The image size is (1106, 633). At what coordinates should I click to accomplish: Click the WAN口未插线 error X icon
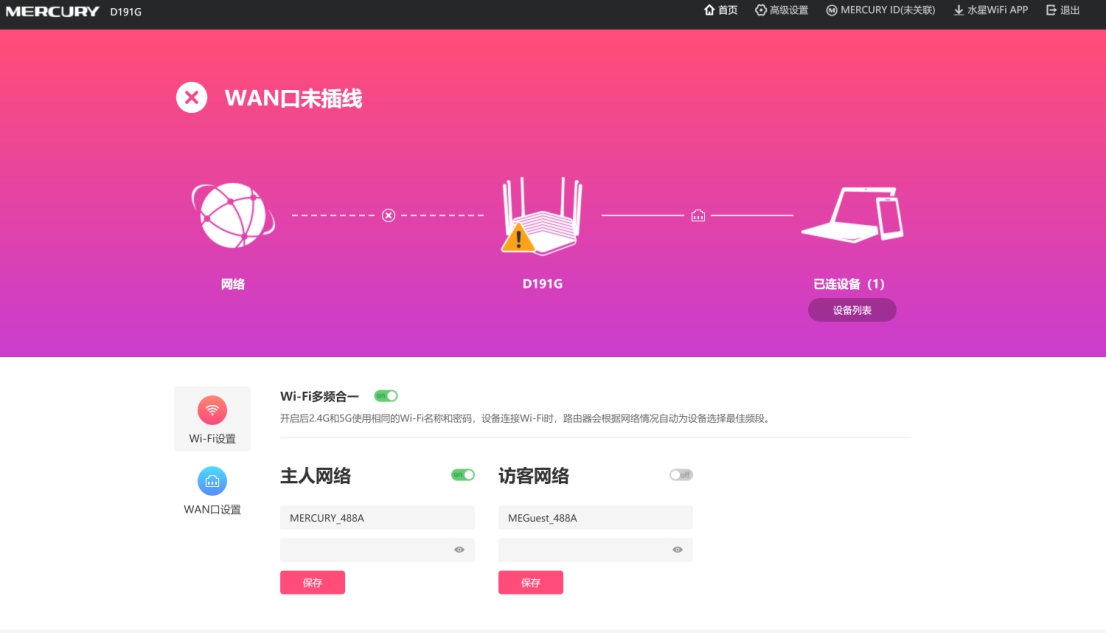(x=191, y=97)
